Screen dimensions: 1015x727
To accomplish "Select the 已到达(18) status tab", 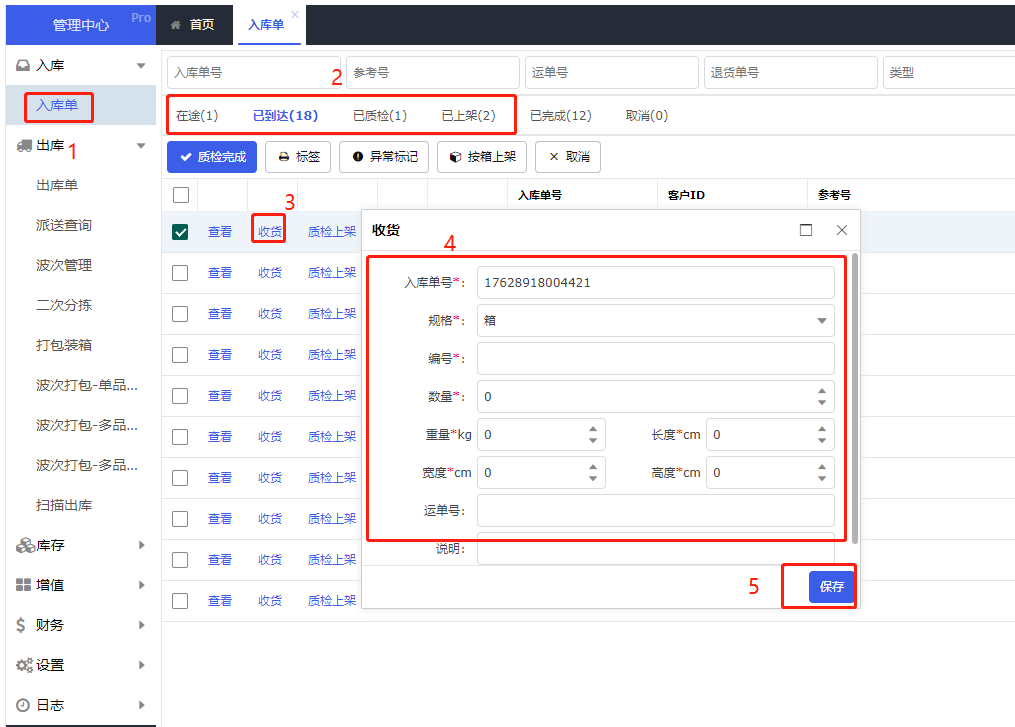I will click(x=285, y=116).
